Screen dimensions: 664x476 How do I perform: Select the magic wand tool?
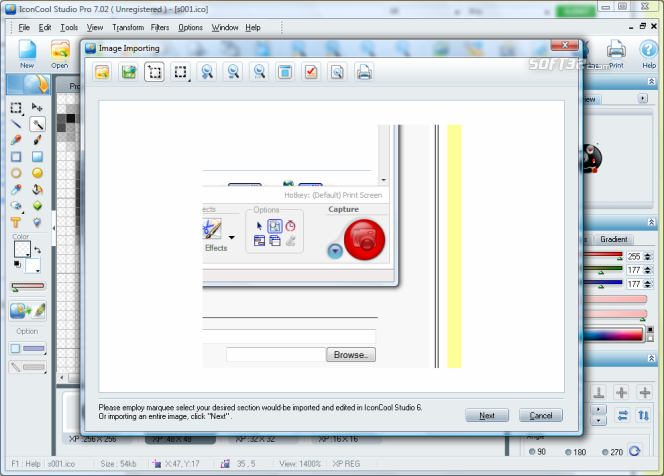37,124
